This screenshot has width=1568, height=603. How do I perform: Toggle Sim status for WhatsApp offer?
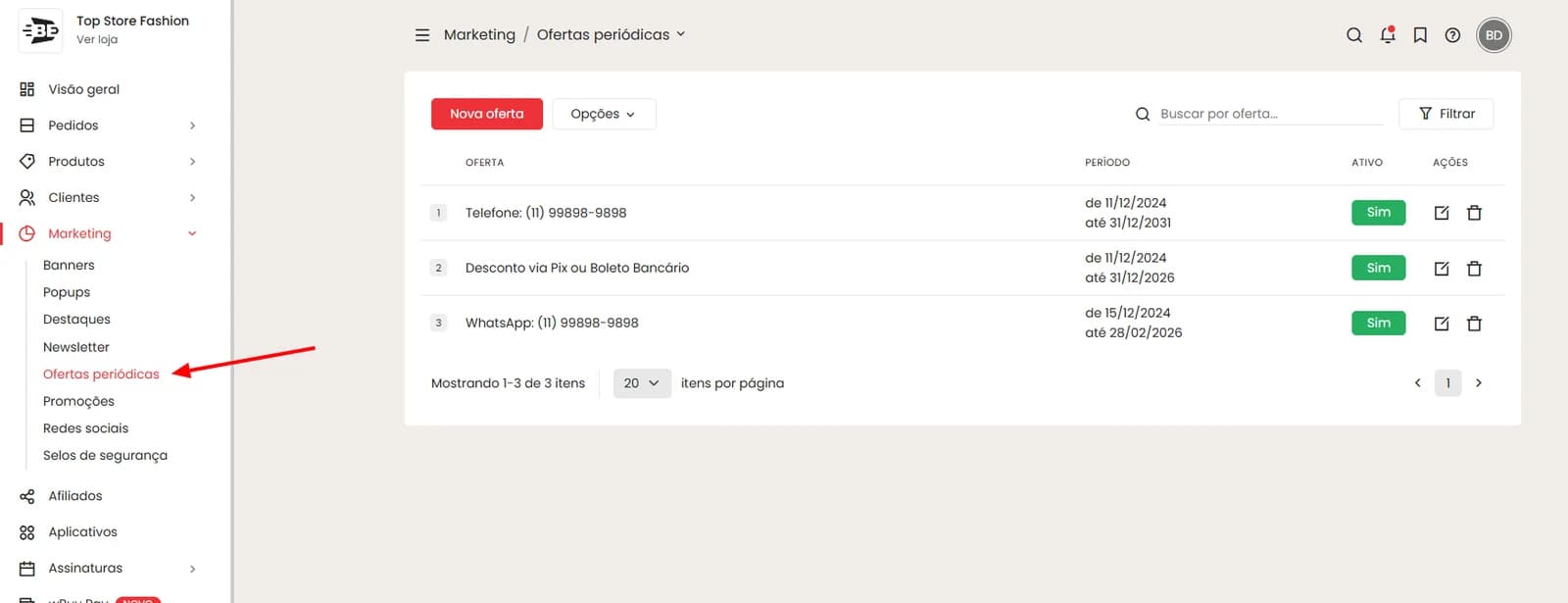point(1379,323)
